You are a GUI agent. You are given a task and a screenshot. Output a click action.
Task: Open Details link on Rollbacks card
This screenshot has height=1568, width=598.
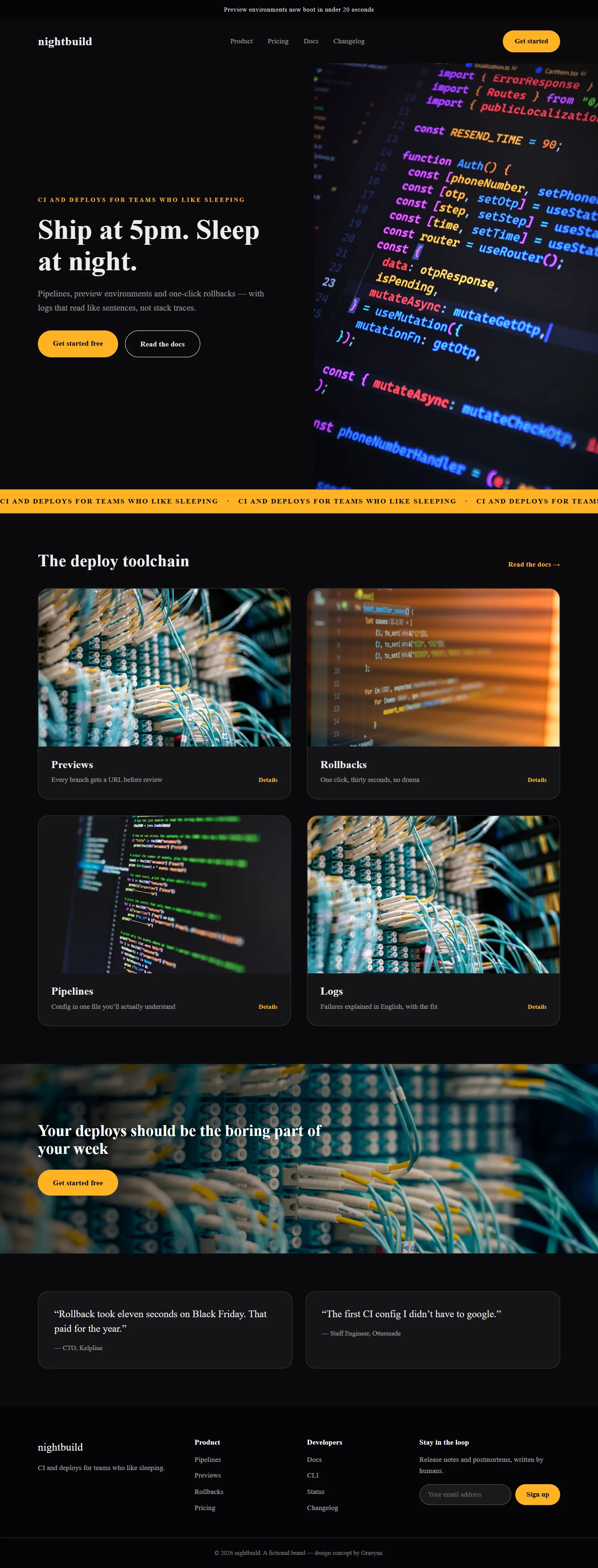point(537,780)
